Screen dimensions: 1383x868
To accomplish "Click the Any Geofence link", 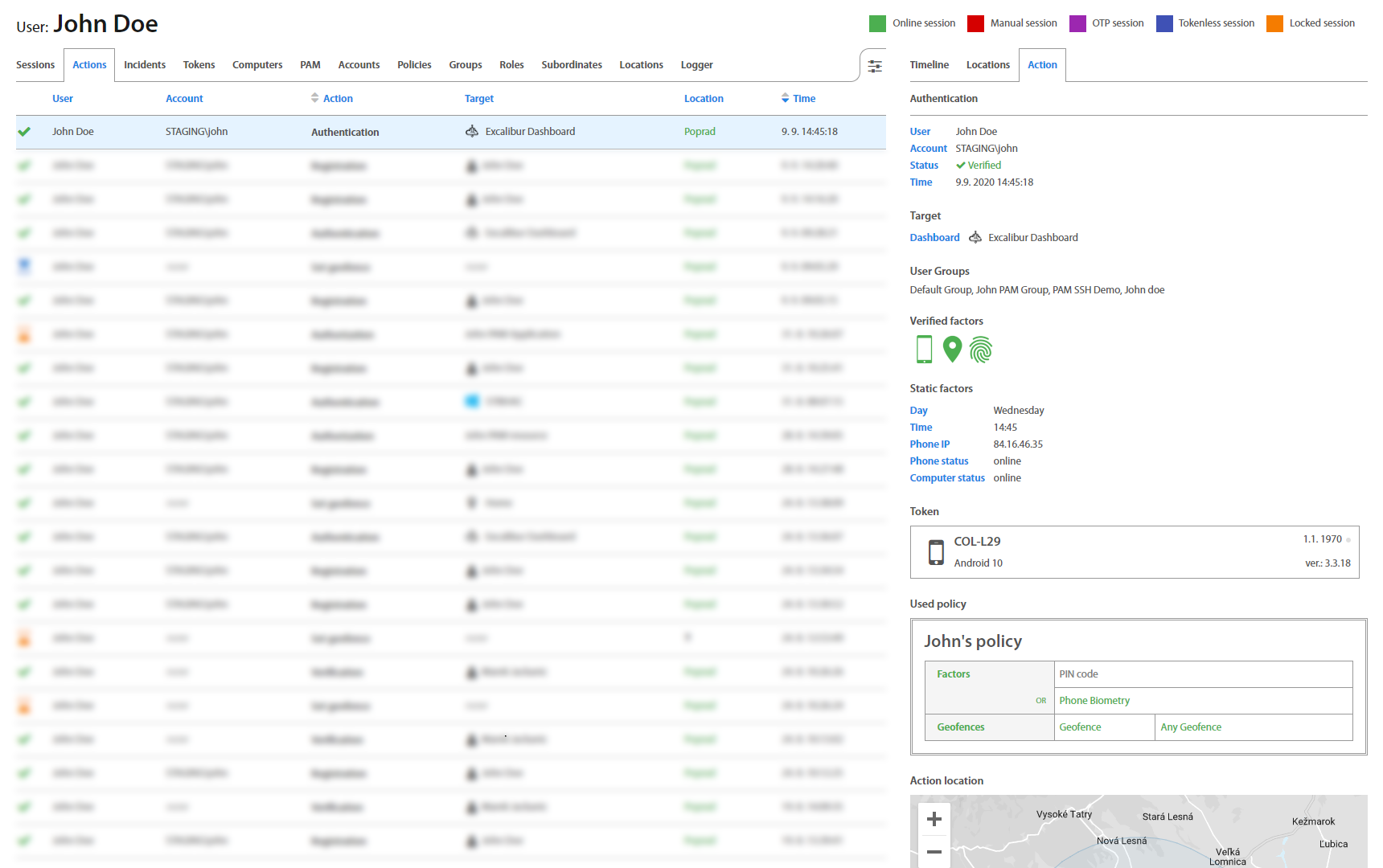I will coord(1191,727).
